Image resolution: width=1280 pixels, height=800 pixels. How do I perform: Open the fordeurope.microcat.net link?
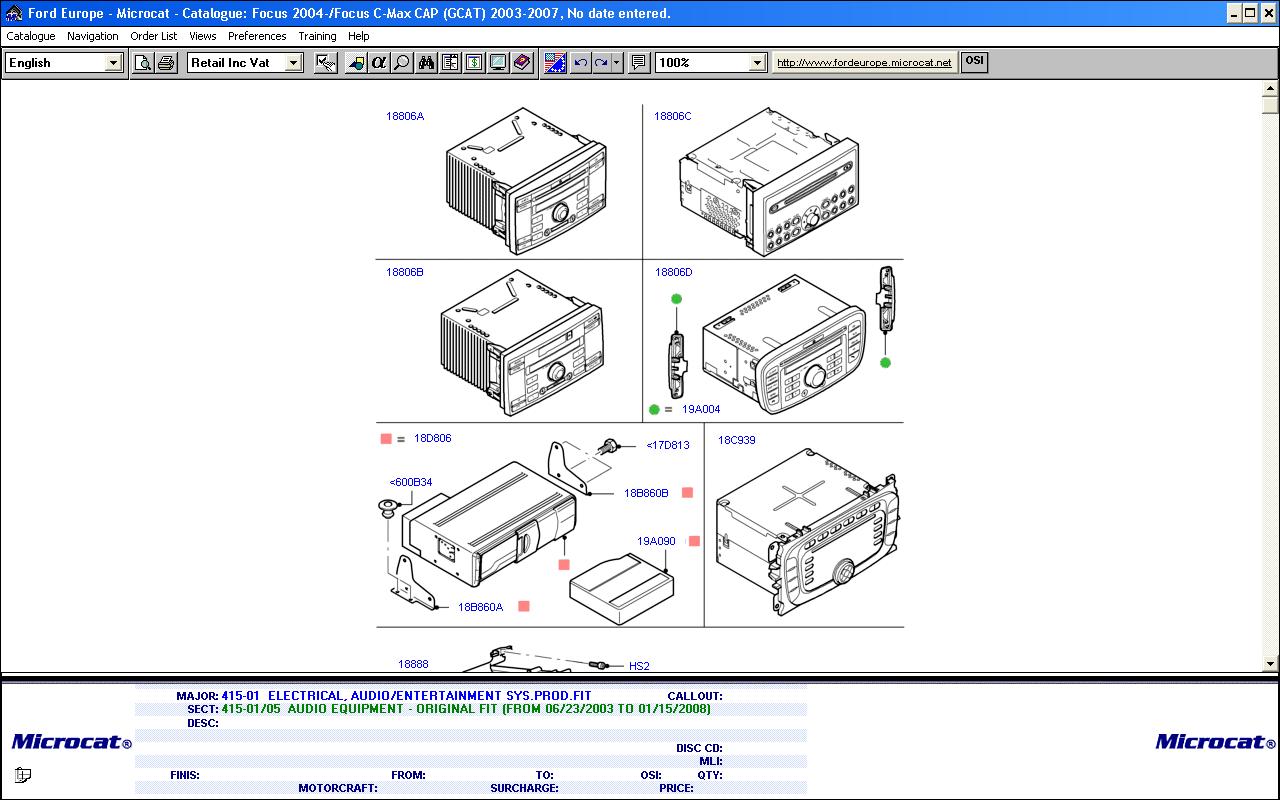click(x=864, y=63)
